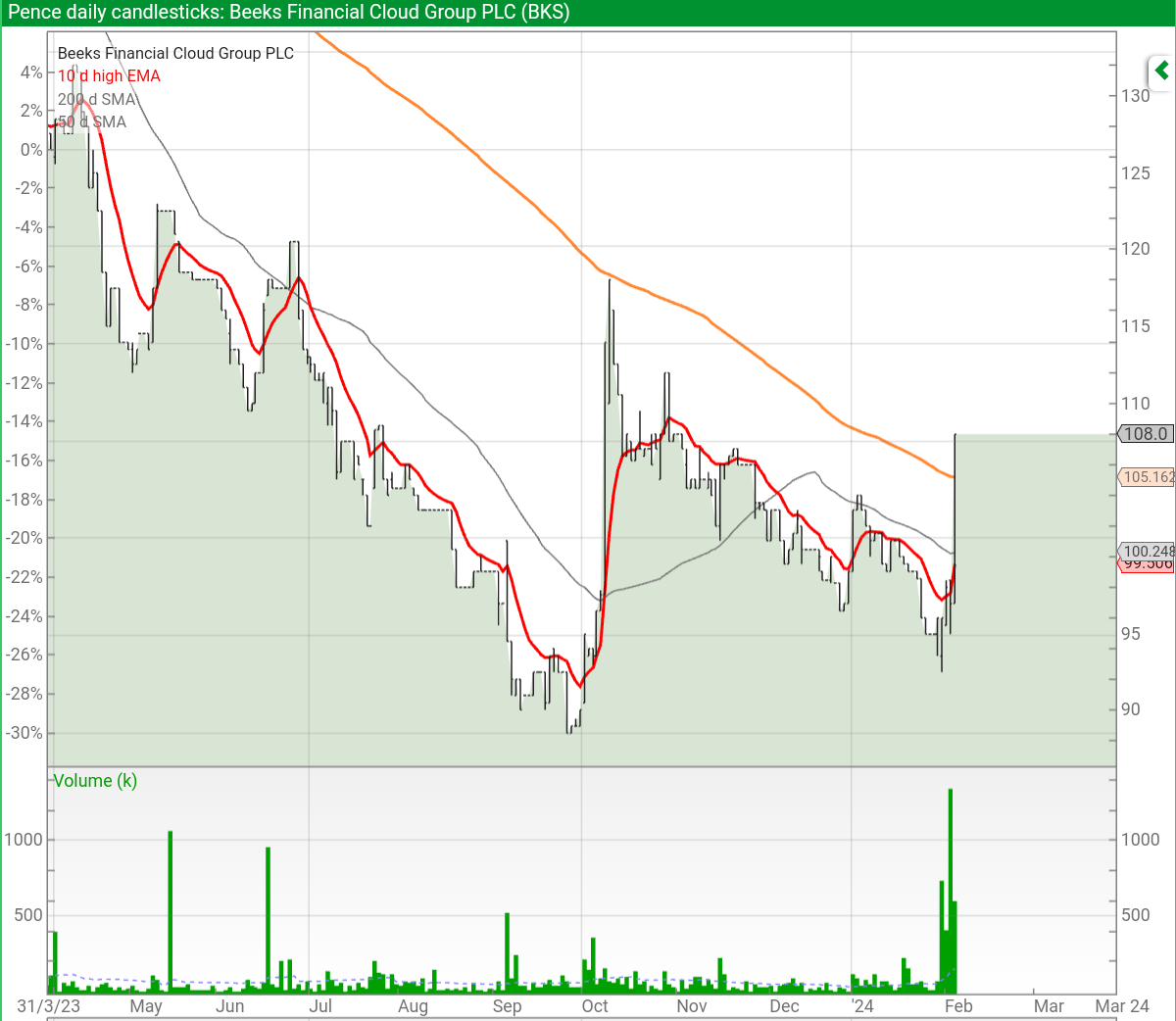Click the 4% percentage axis label
The image size is (1176, 1021).
pos(30,73)
